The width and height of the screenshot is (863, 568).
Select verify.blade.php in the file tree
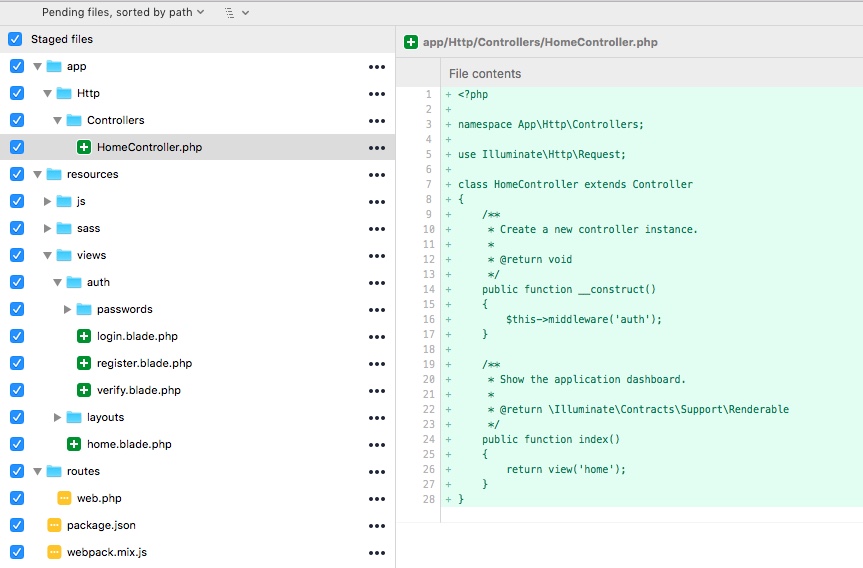click(x=138, y=390)
